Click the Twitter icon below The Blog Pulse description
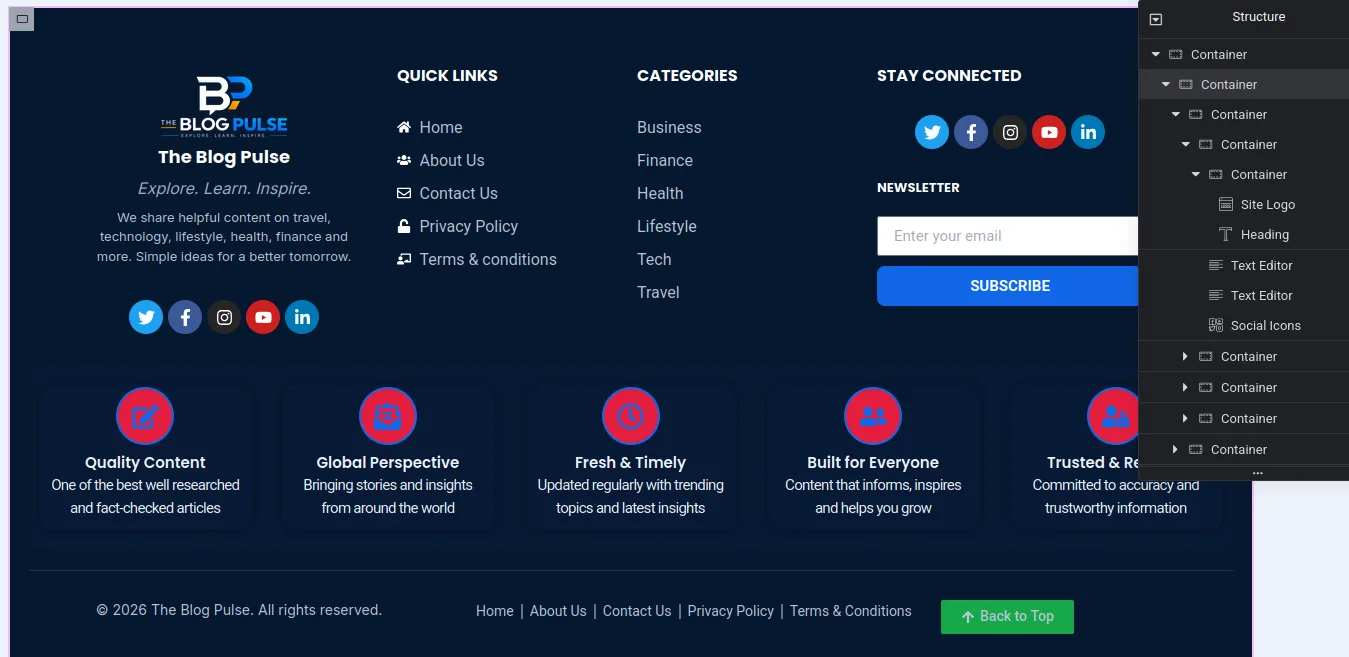Viewport: 1349px width, 657px height. pyautogui.click(x=146, y=317)
